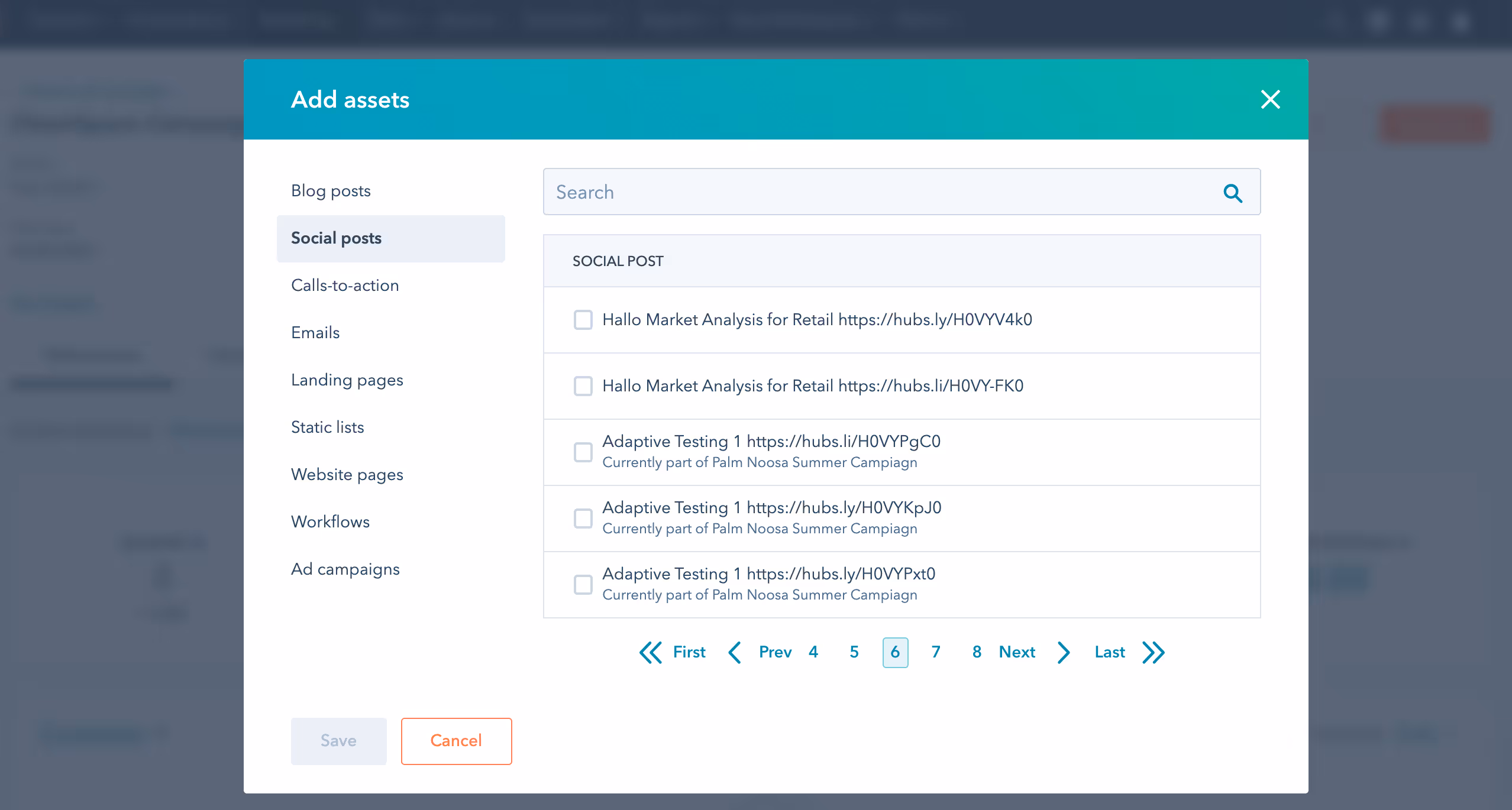Open the Ad campaigns category
1512x810 pixels.
tap(345, 569)
